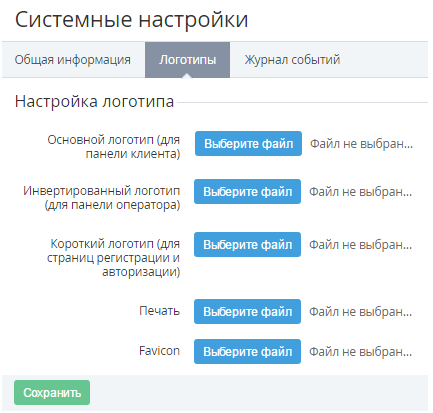Viewport: 433px width, 413px height.
Task: Click the Настройка логотипа section heading
Action: pyautogui.click(x=94, y=101)
